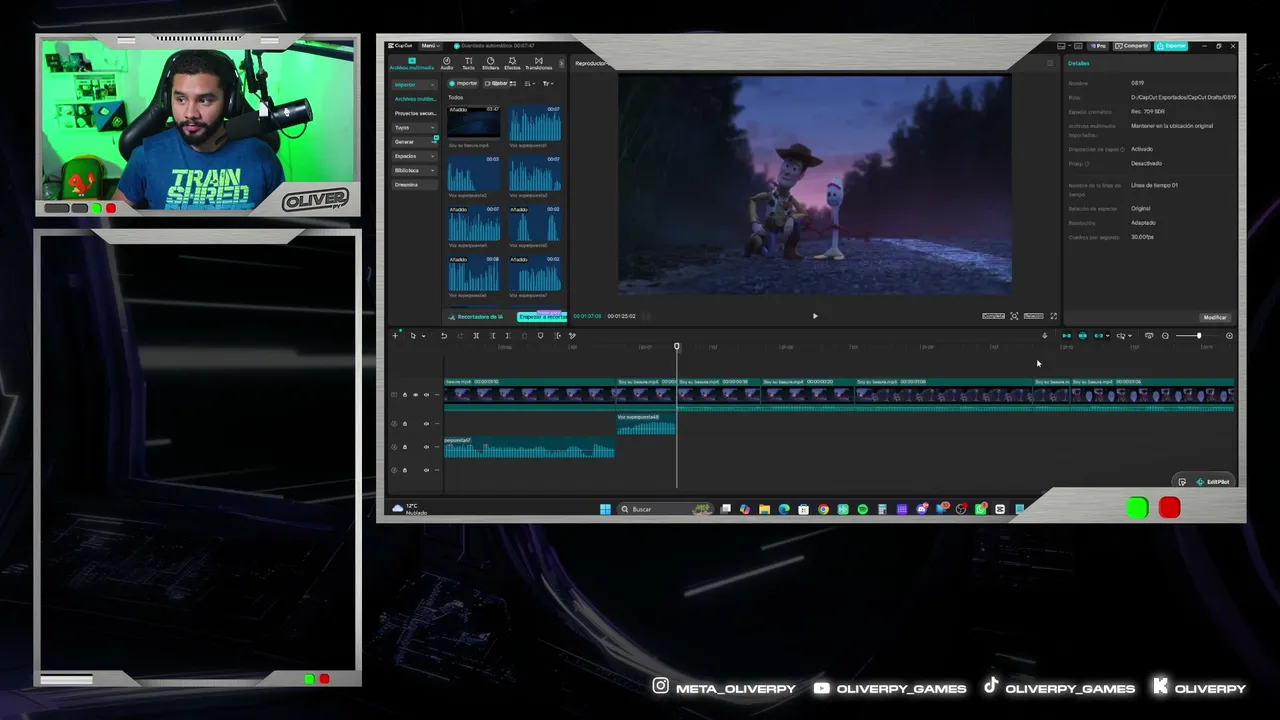Open the Efectos tab

(512, 63)
